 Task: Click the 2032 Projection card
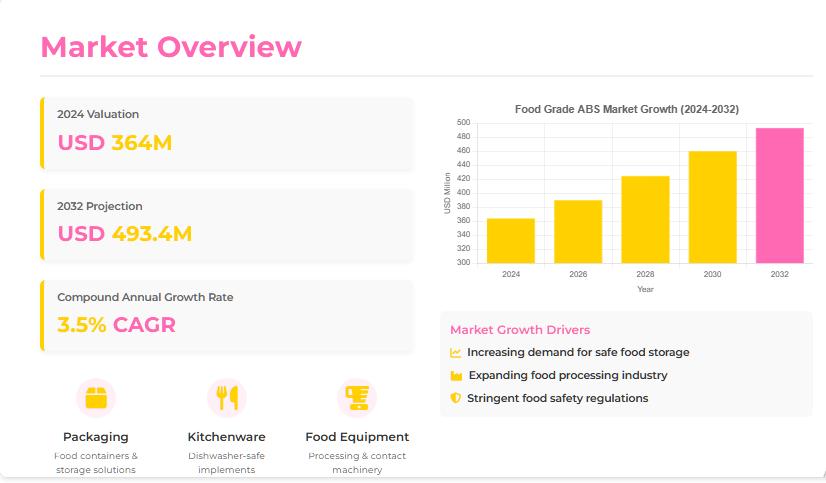click(x=227, y=225)
